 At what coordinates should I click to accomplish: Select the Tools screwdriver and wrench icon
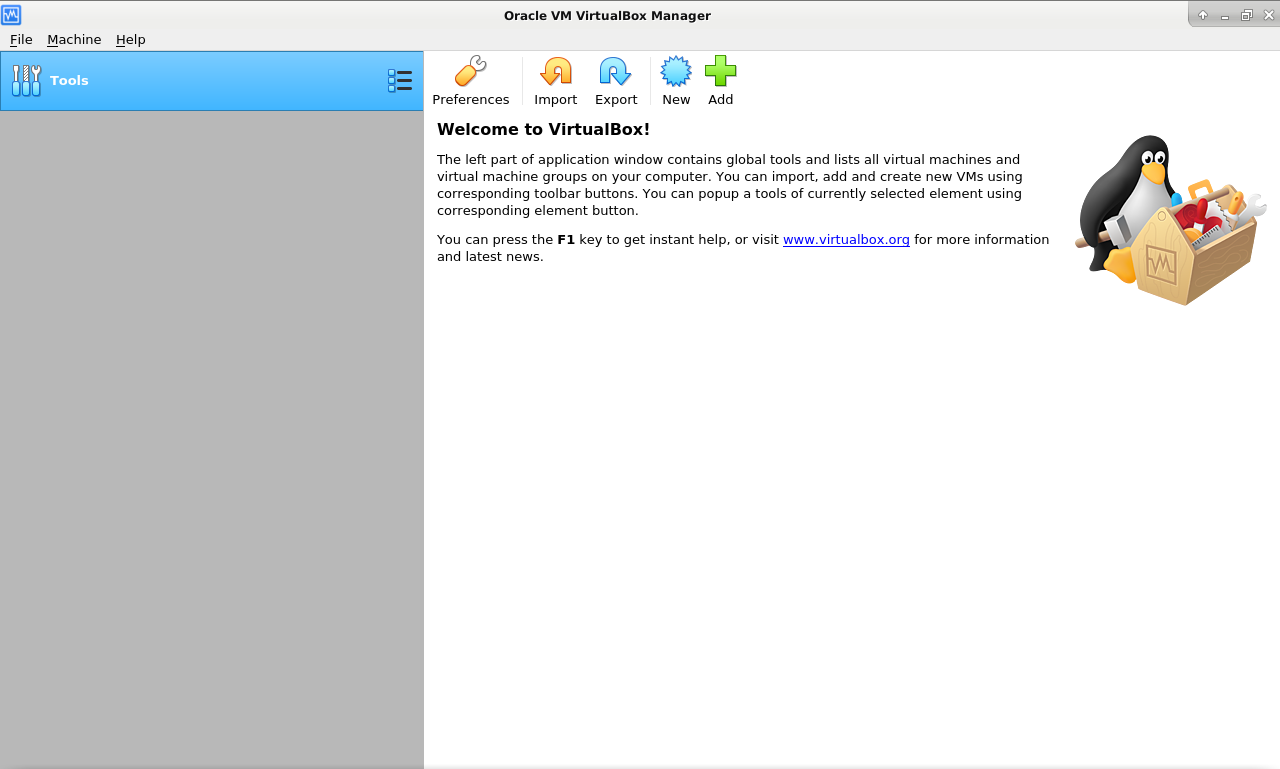[27, 81]
